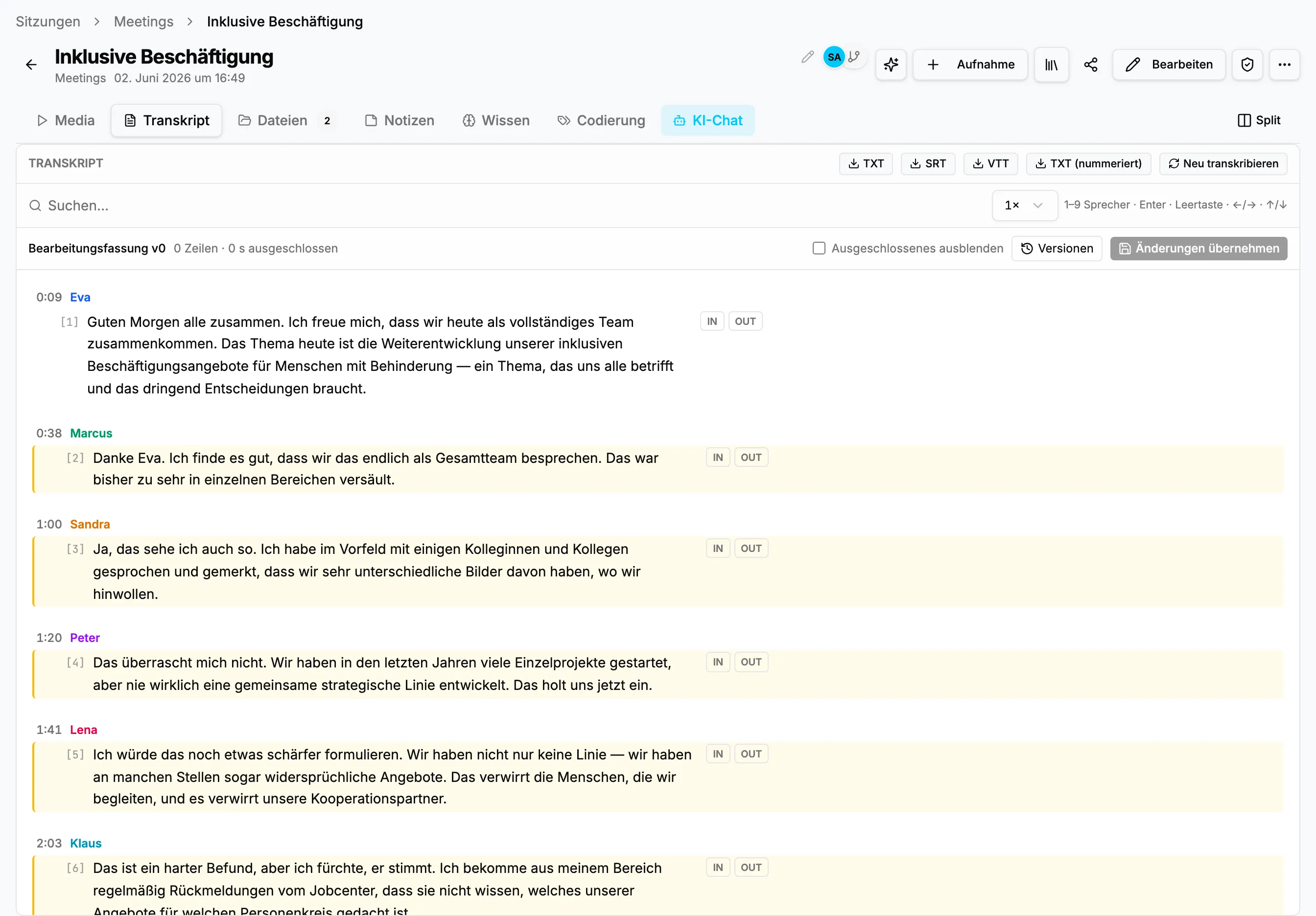Open the three-dots more options menu

point(1285,65)
